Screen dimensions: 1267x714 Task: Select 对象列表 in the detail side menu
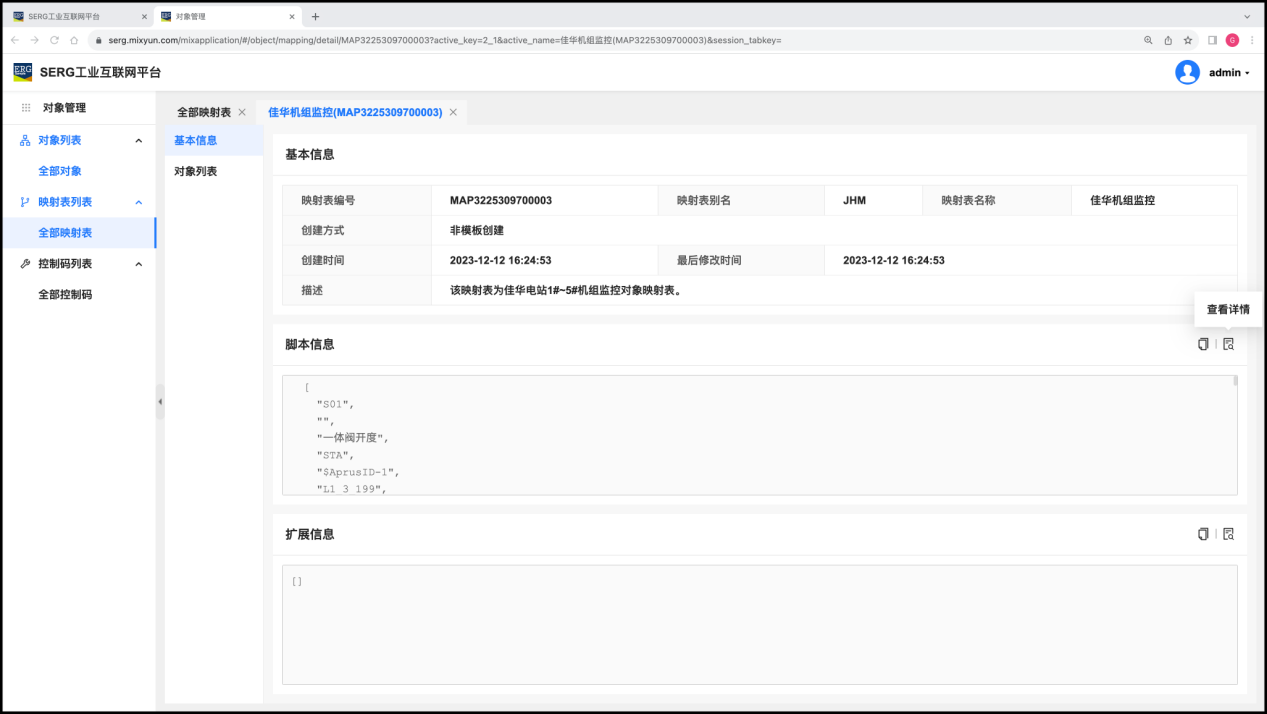point(195,171)
